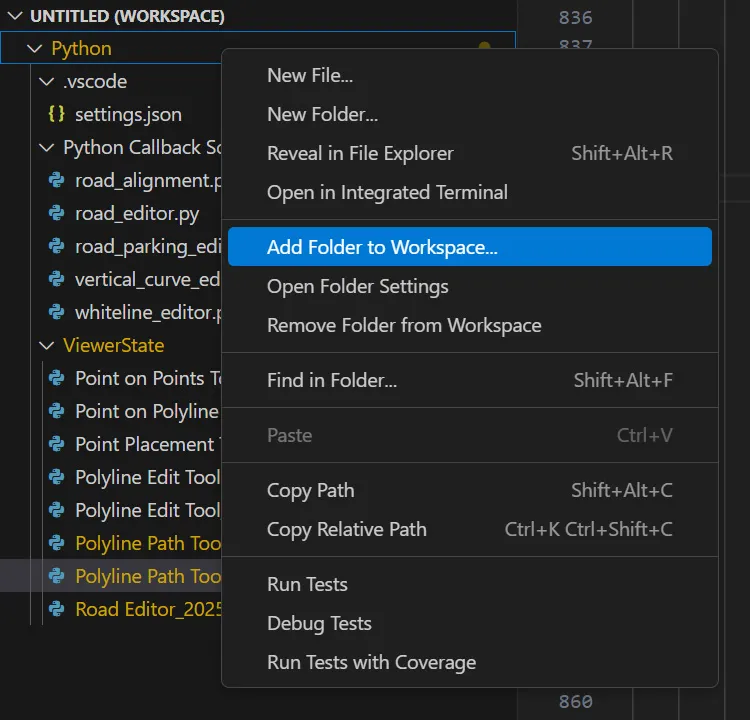This screenshot has width=750, height=720.
Task: Choose New File... from context menu
Action: click(470, 75)
